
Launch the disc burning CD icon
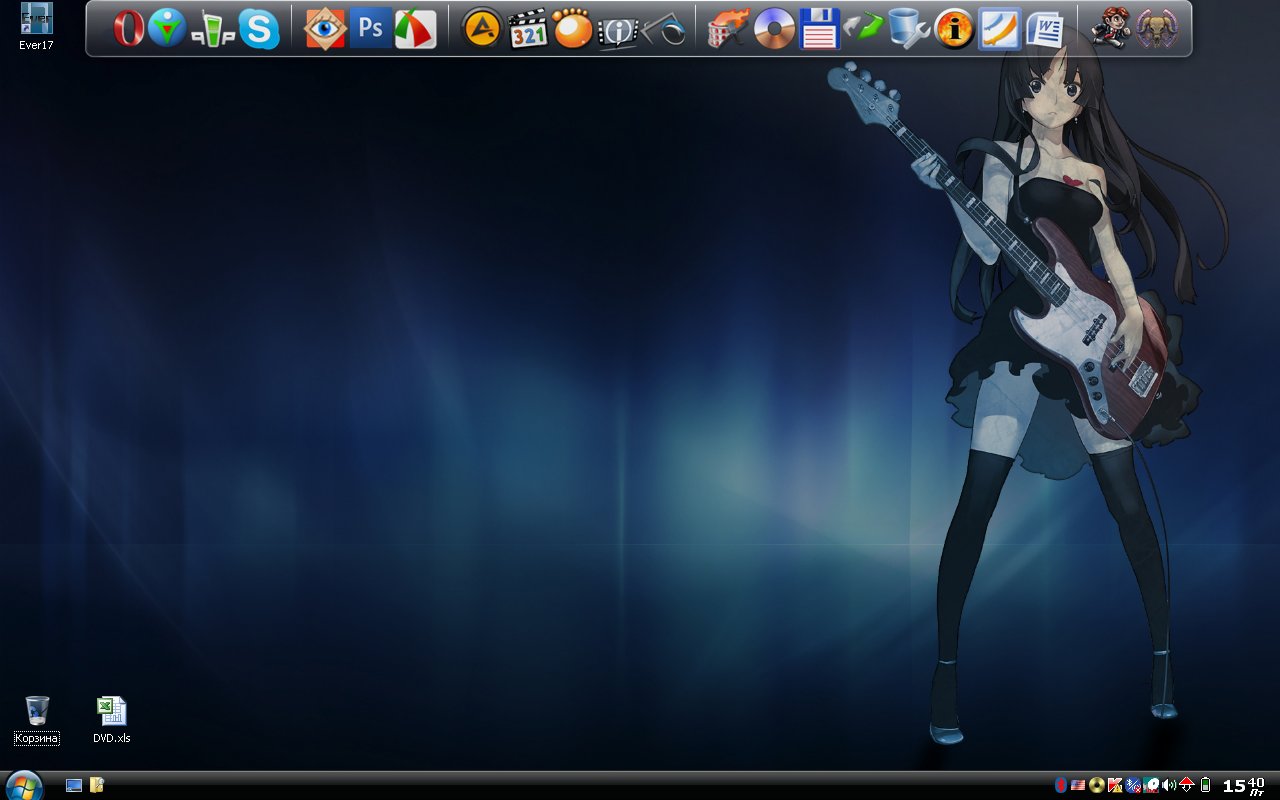pos(774,28)
